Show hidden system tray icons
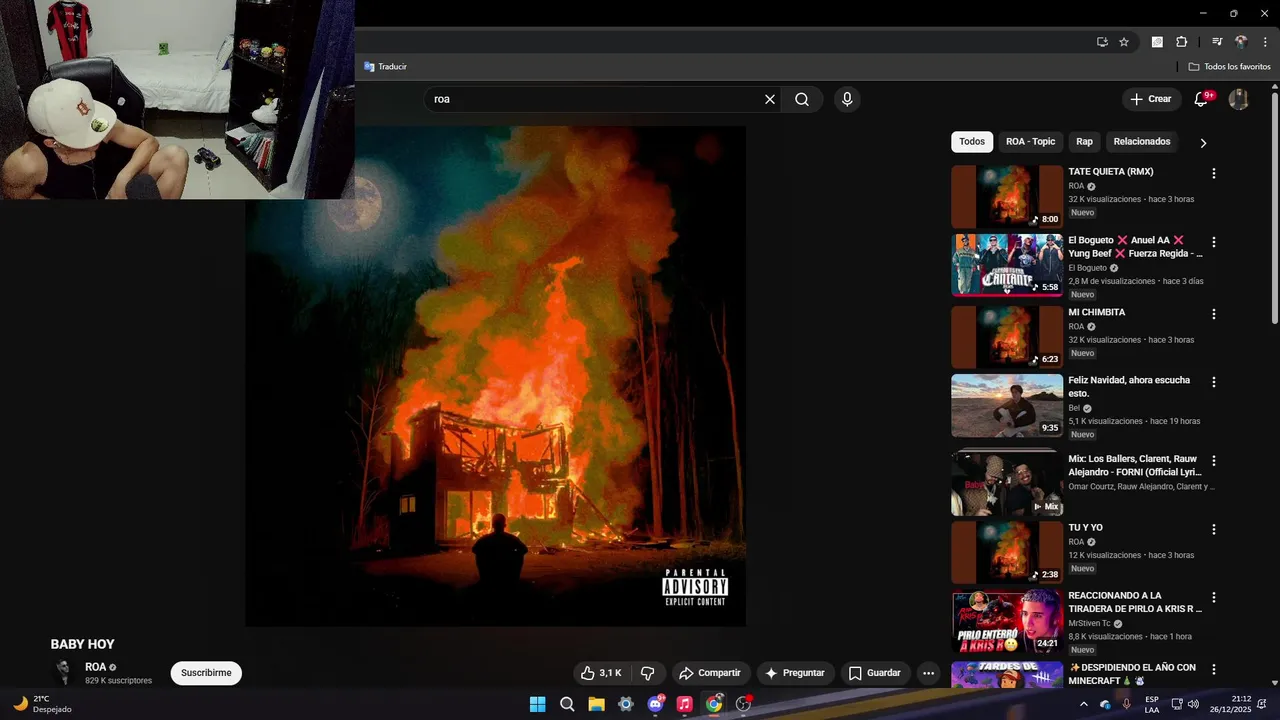 tap(1083, 704)
